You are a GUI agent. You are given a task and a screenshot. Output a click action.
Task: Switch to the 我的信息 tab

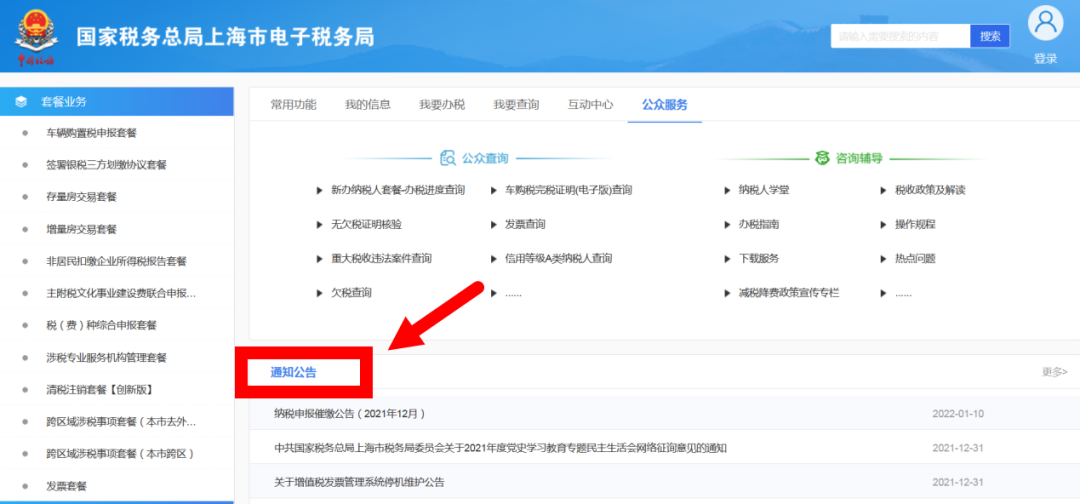[368, 105]
